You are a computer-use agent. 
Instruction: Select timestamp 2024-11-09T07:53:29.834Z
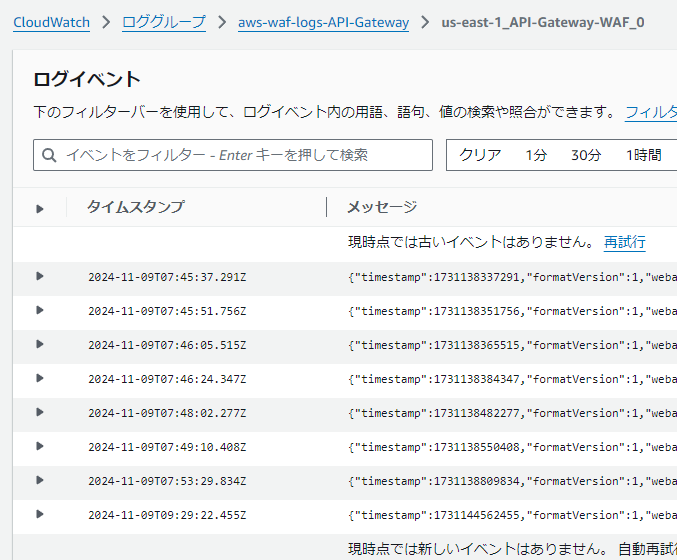167,481
